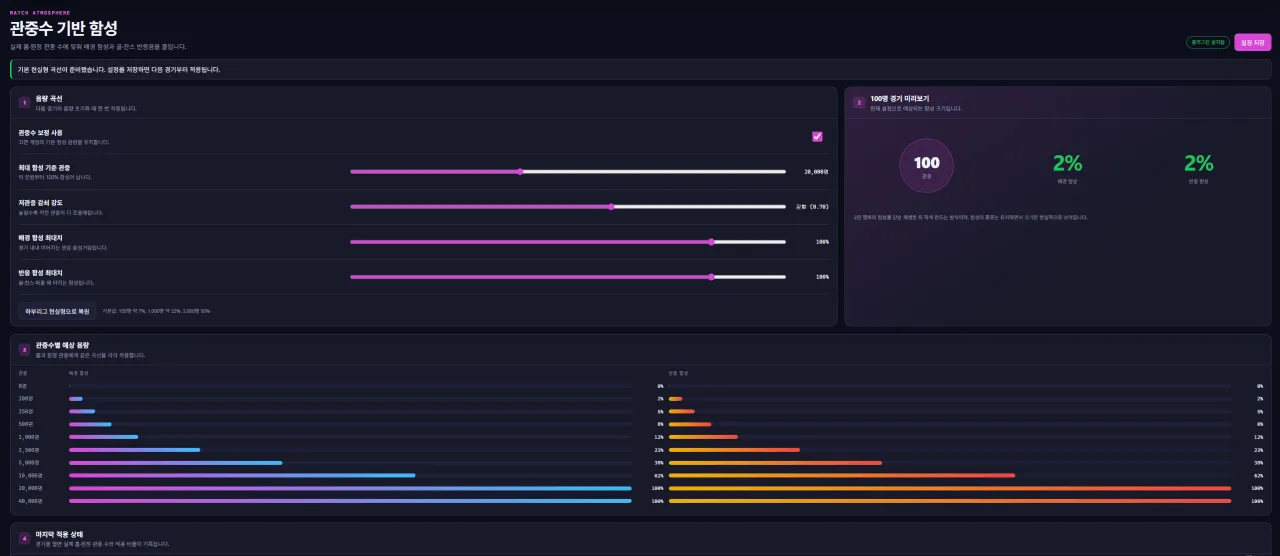Click the 100% value of the 배경 함성 최대치 slider
The height and width of the screenshot is (556, 1280).
click(822, 241)
